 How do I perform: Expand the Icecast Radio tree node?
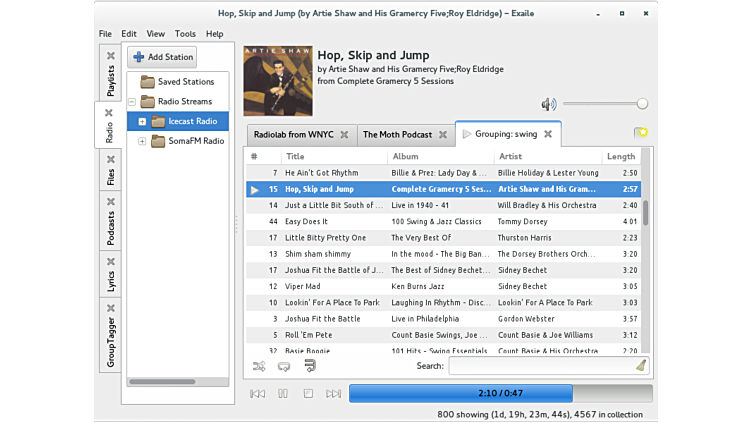[142, 121]
